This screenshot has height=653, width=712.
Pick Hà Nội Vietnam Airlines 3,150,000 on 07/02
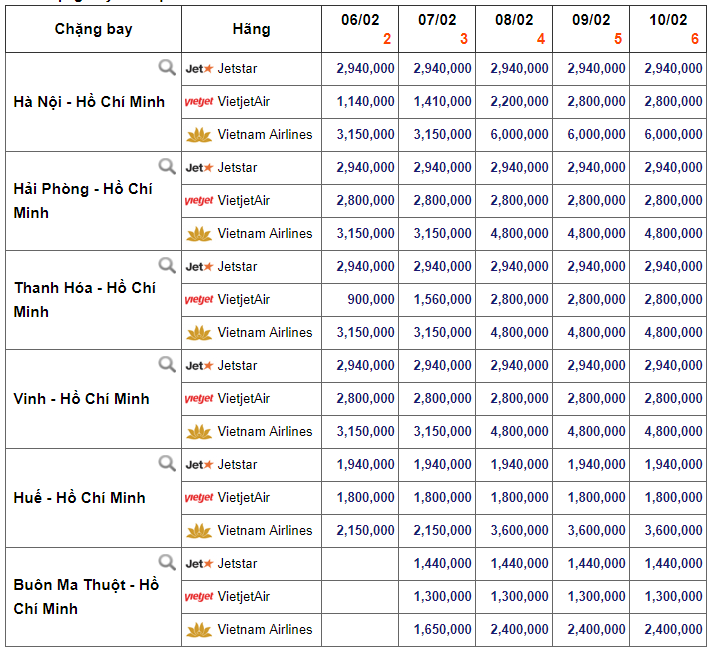coord(442,134)
